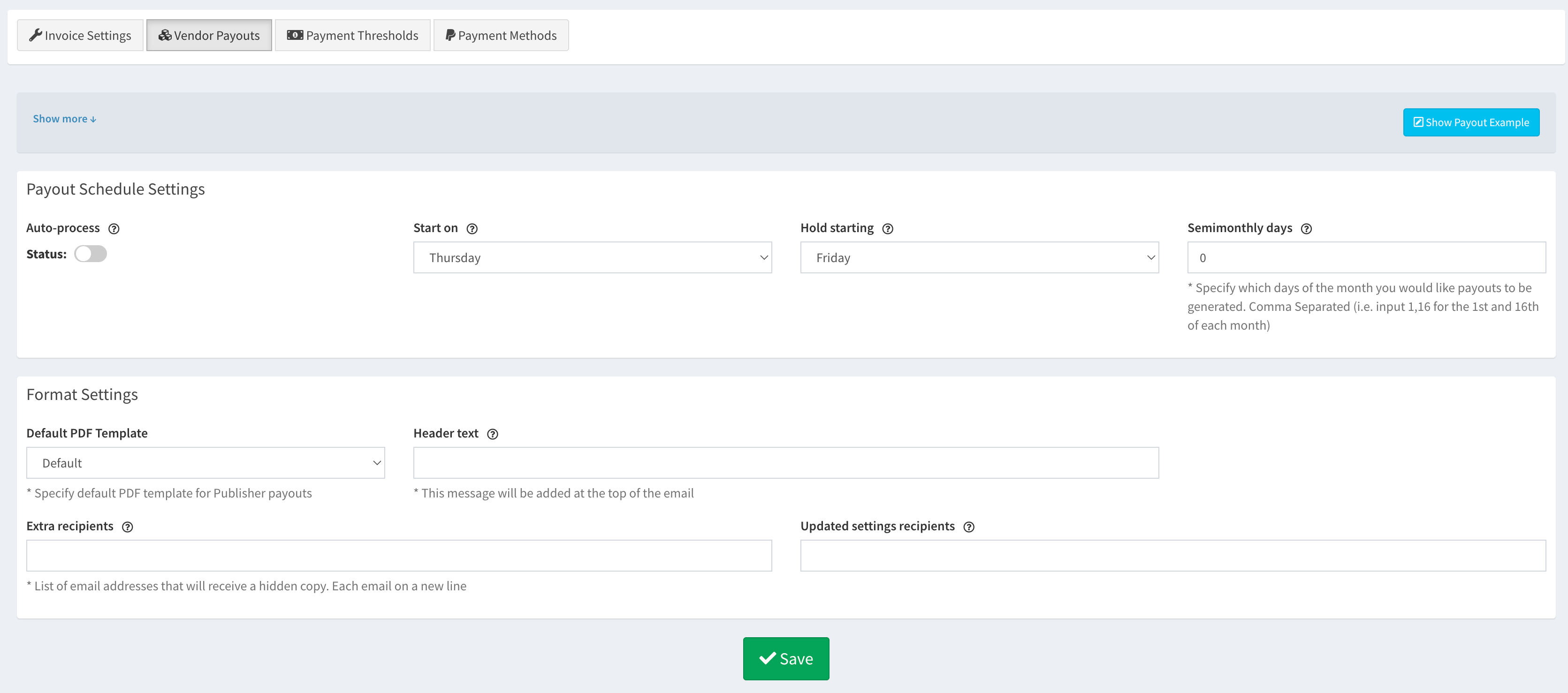The image size is (1568, 693).
Task: Click the Semimonthly days help icon
Action: point(1306,229)
